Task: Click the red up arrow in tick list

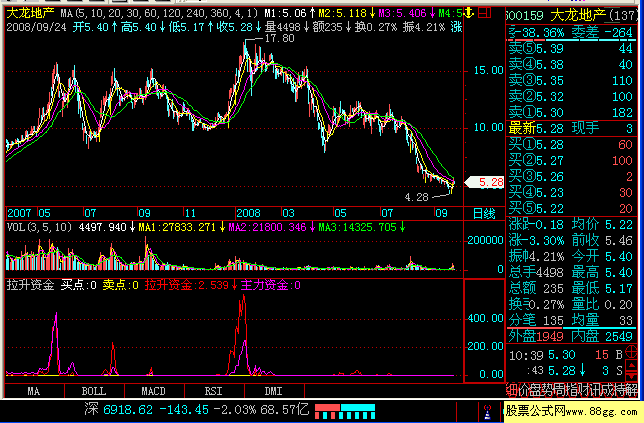Action: pyautogui.click(x=631, y=364)
